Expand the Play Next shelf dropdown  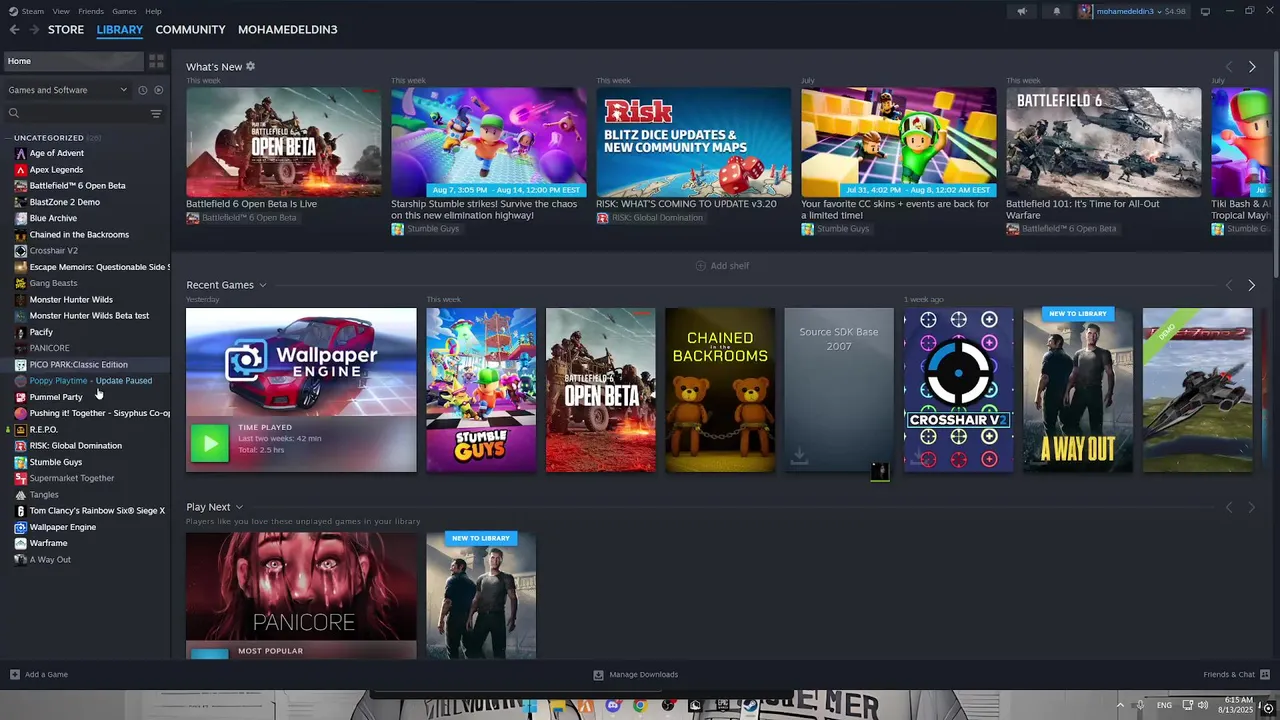tap(239, 507)
